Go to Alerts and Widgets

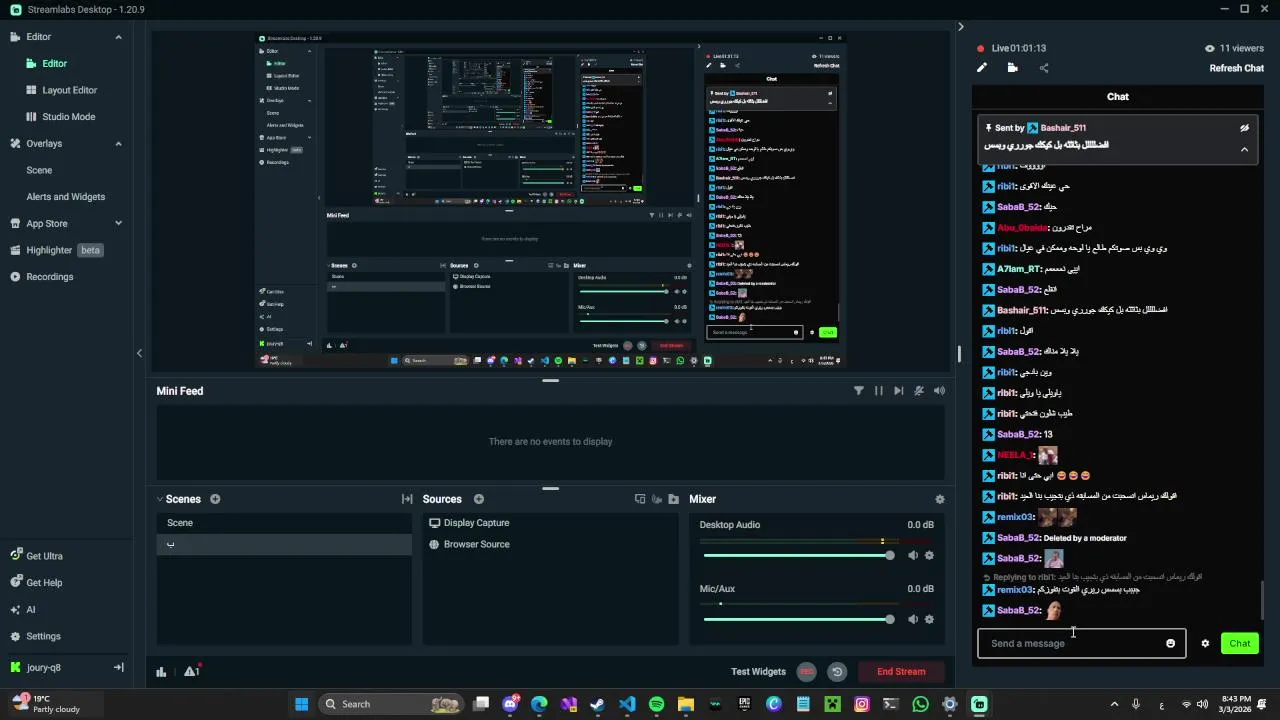click(x=66, y=197)
